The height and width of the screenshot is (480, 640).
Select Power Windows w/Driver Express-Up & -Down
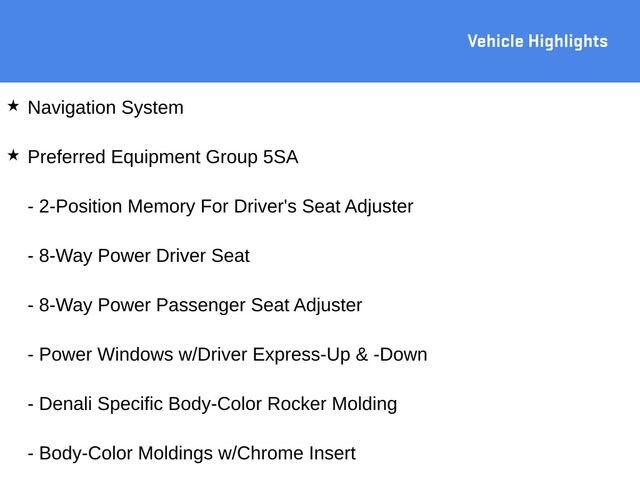click(227, 355)
